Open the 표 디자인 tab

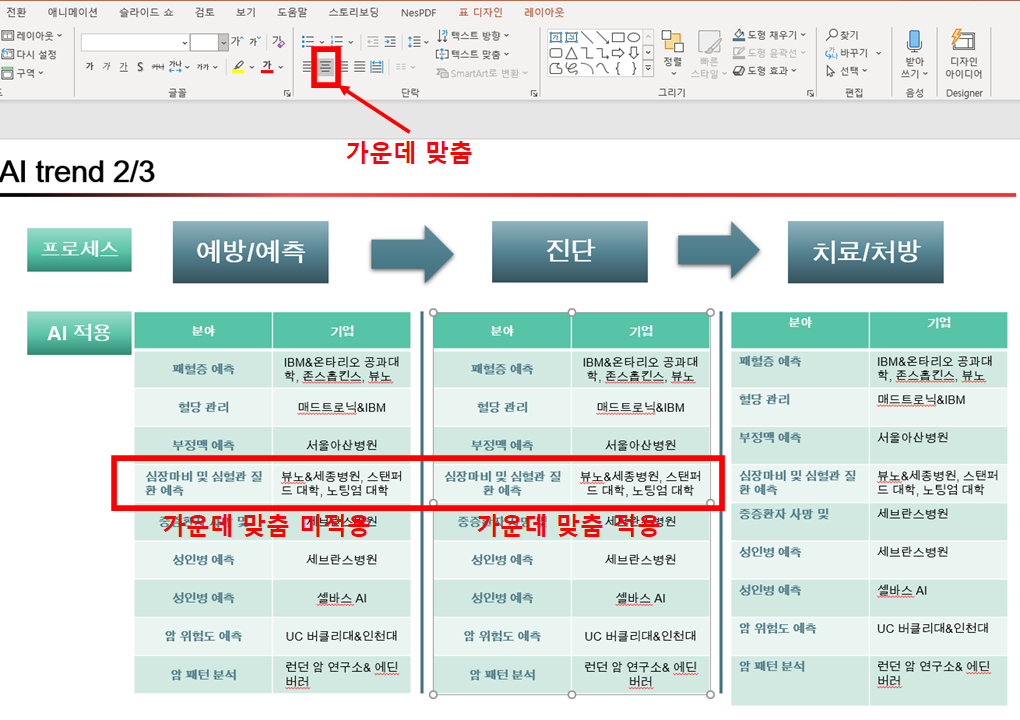[x=481, y=12]
